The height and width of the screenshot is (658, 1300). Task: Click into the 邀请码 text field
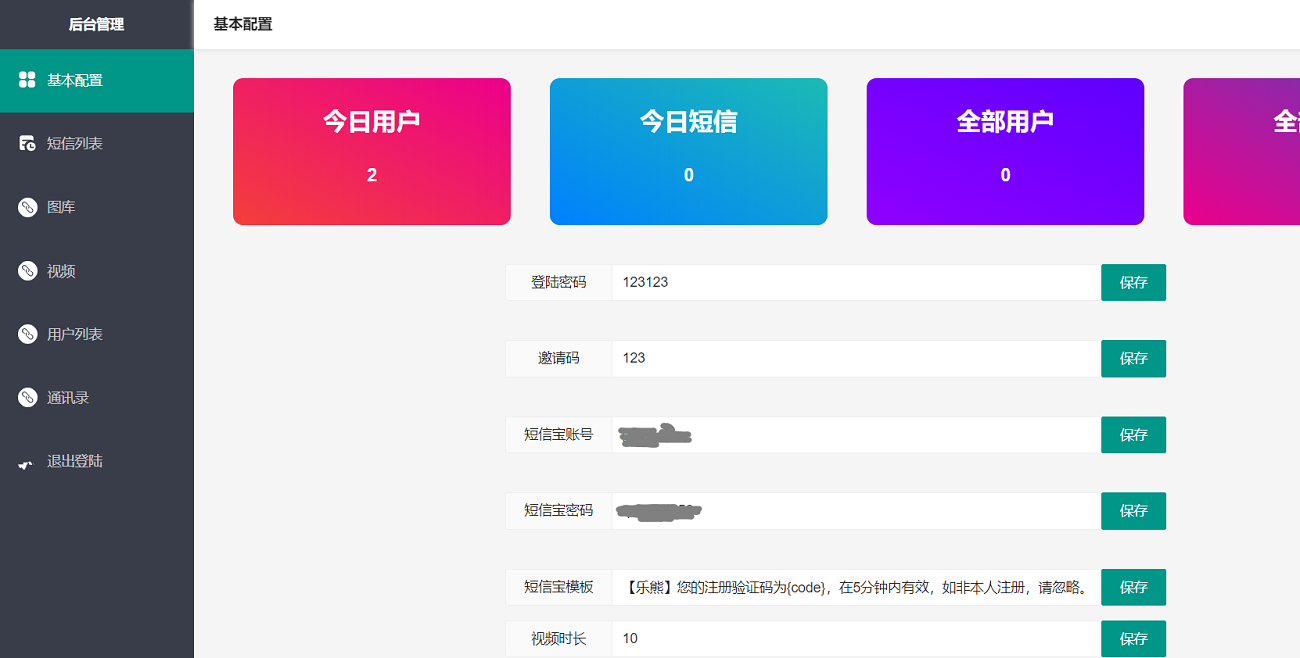855,359
